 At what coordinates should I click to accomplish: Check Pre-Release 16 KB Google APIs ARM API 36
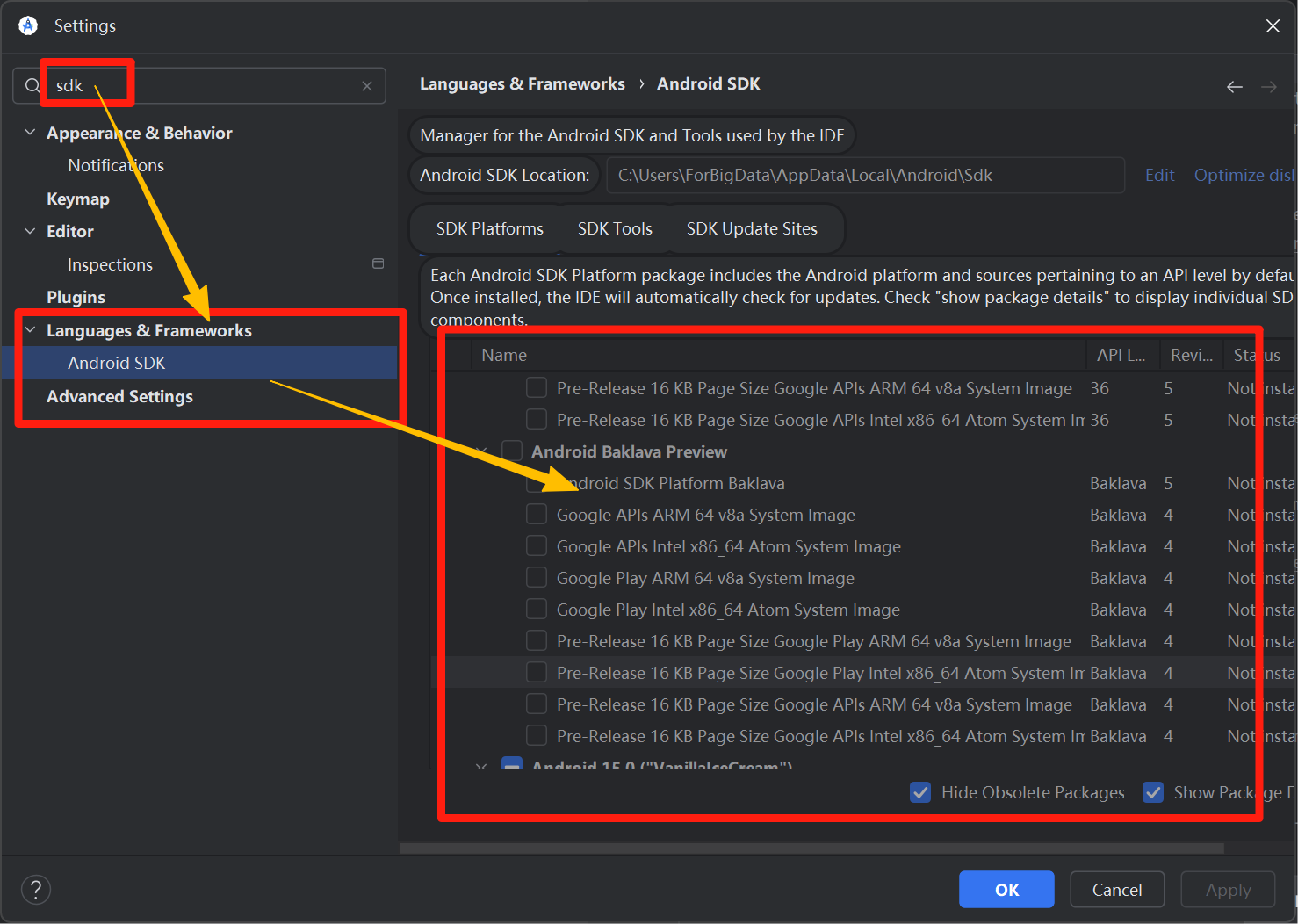537,387
